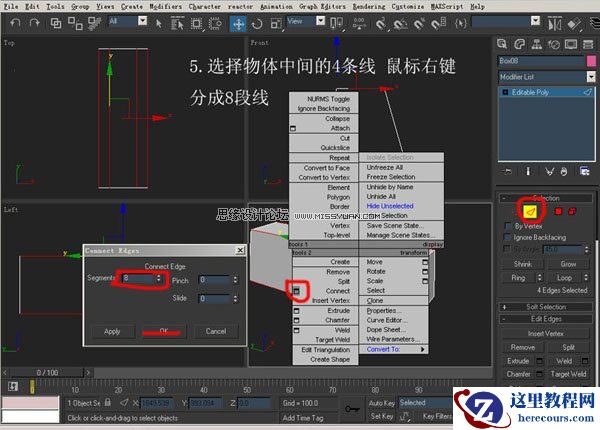
Task: Click the Mirror tool icon
Action: coord(554,24)
